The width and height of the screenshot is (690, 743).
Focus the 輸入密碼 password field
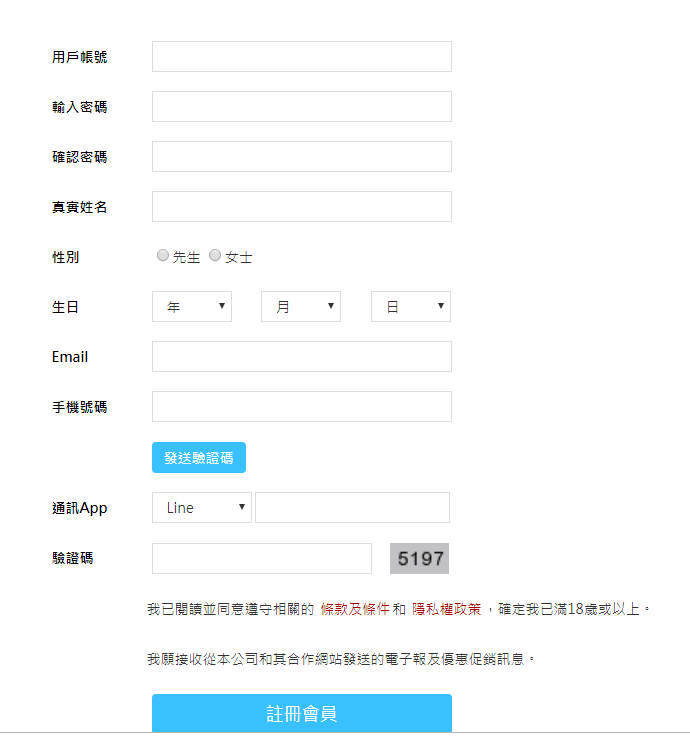click(x=301, y=107)
